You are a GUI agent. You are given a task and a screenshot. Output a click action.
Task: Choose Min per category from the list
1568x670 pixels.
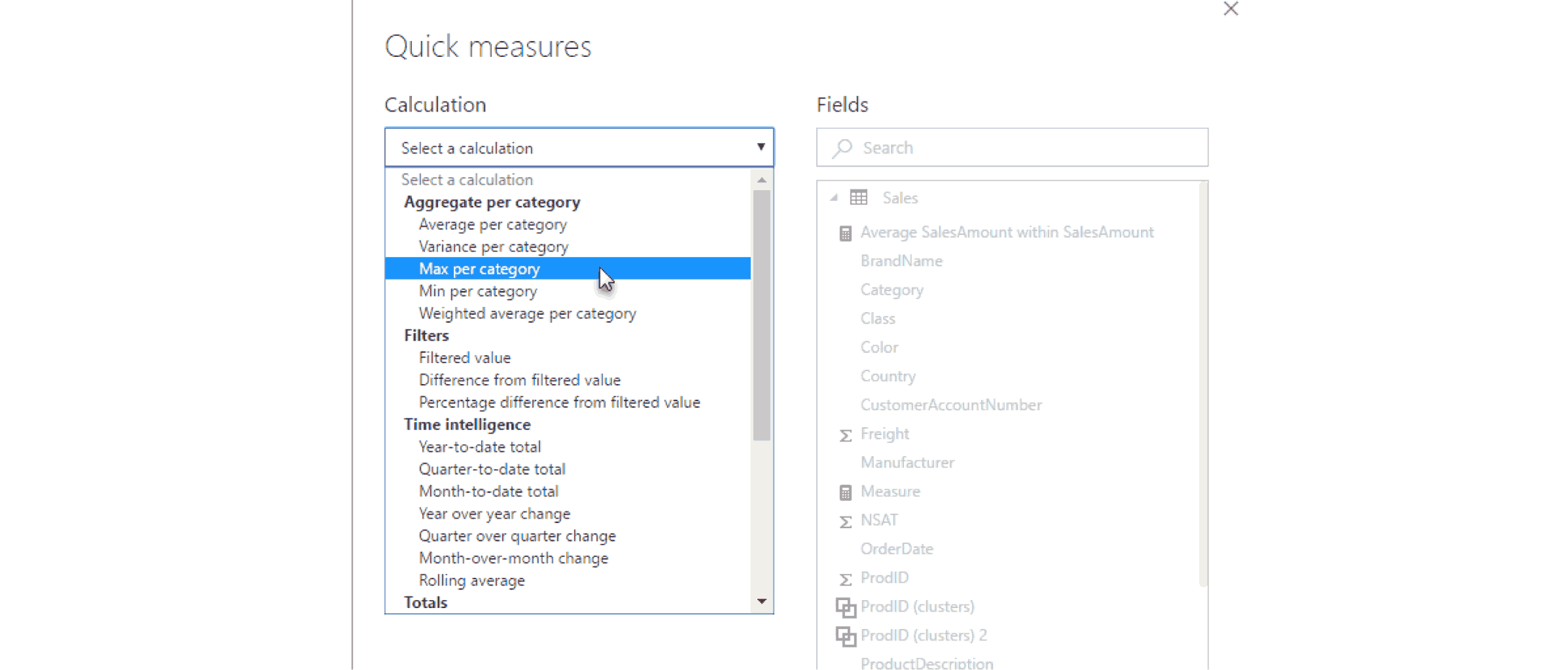coord(478,290)
